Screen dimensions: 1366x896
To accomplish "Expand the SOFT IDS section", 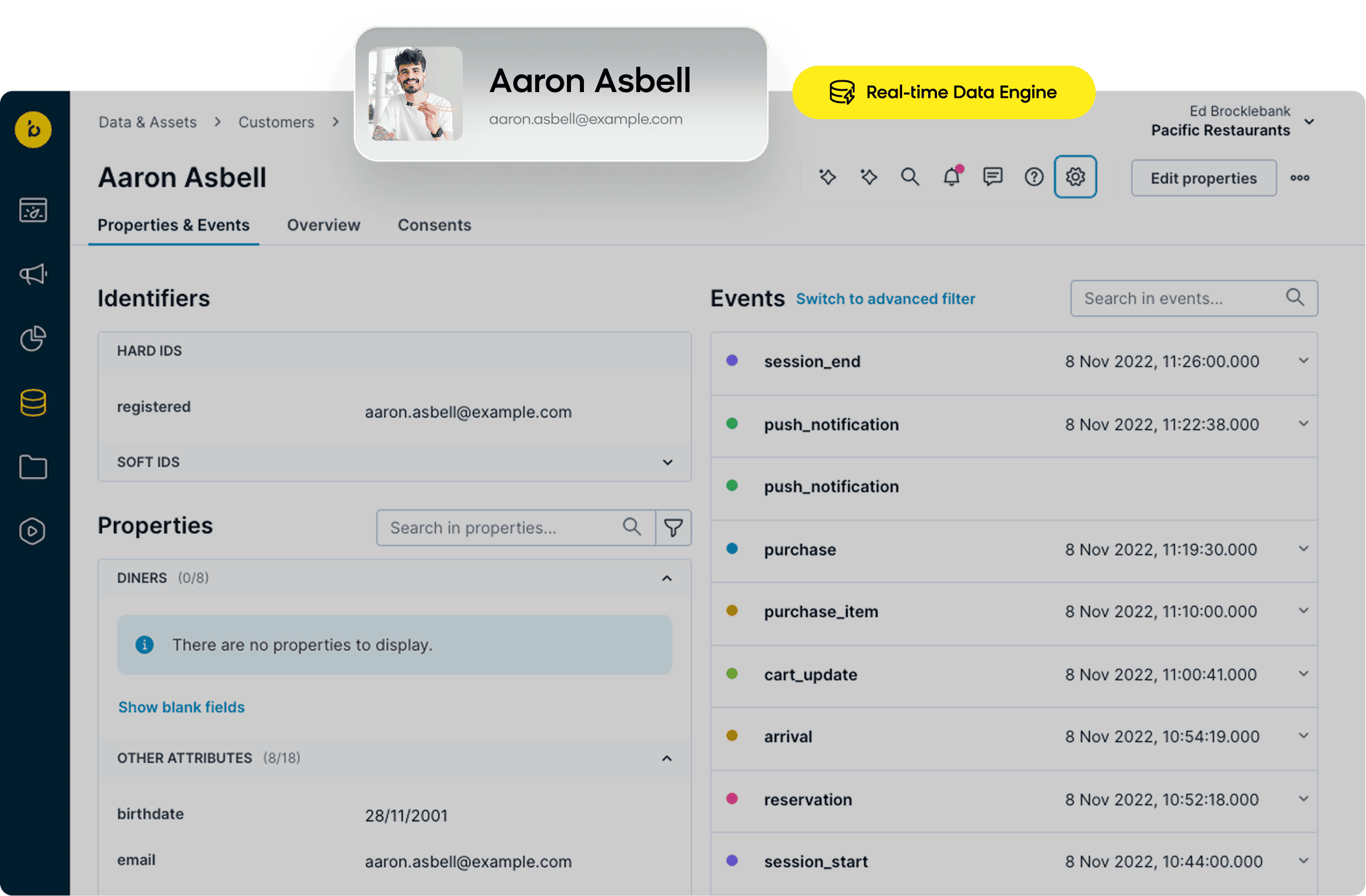I will coord(667,463).
